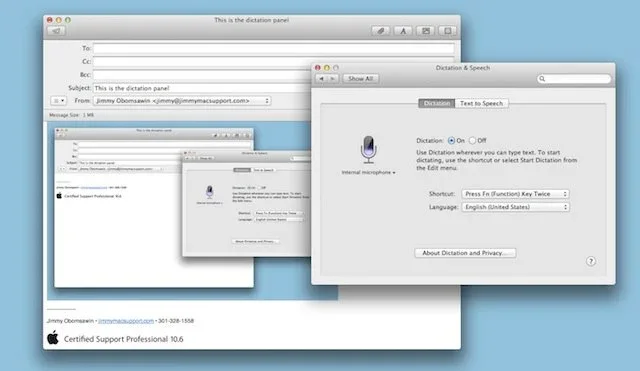Select the embedded screenshot image in email body
The height and width of the screenshot is (371, 640).
tap(180, 210)
